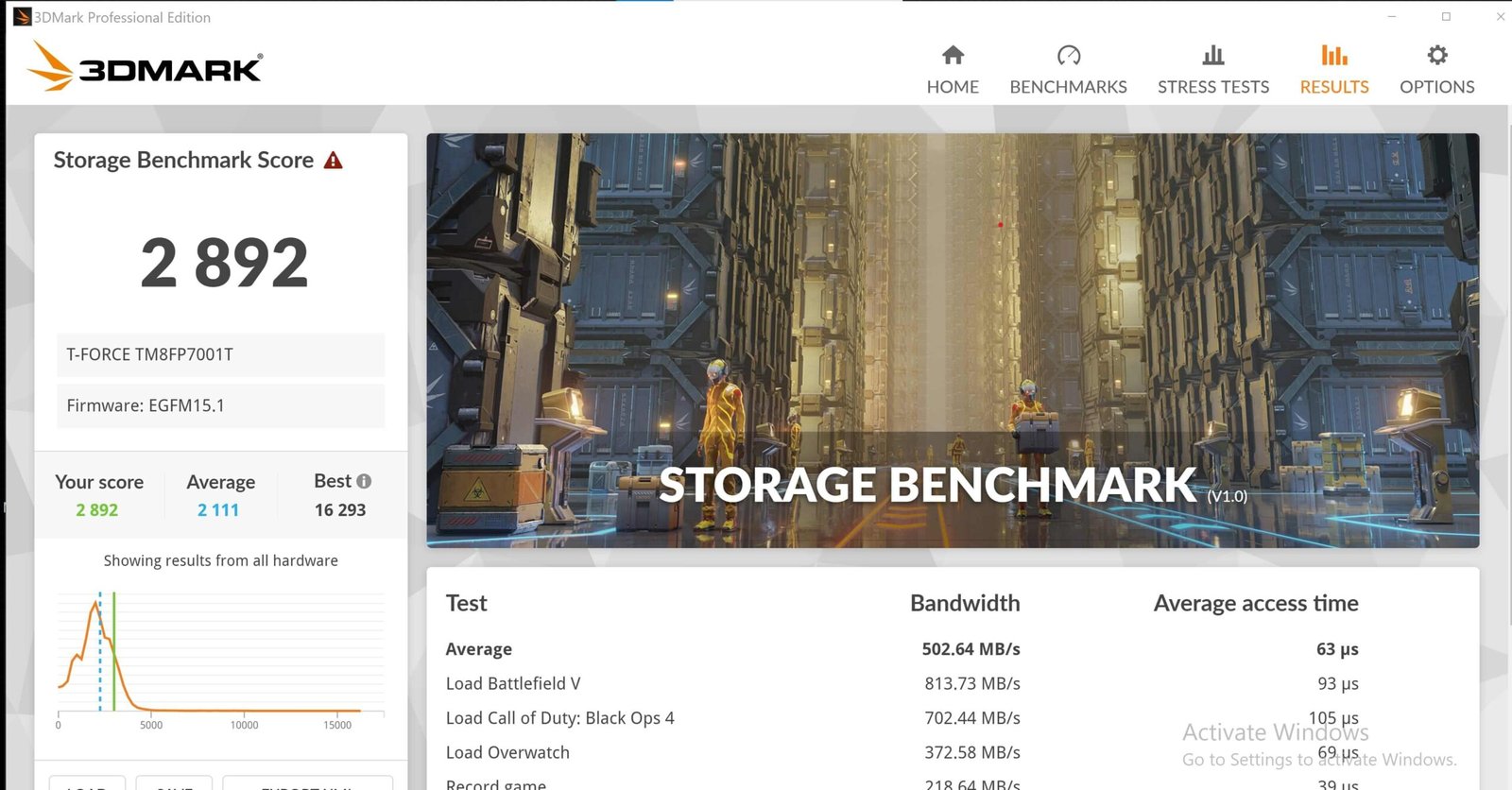Click the red warning triangle beside the score title
Screen dimensions: 1512x790
point(333,161)
